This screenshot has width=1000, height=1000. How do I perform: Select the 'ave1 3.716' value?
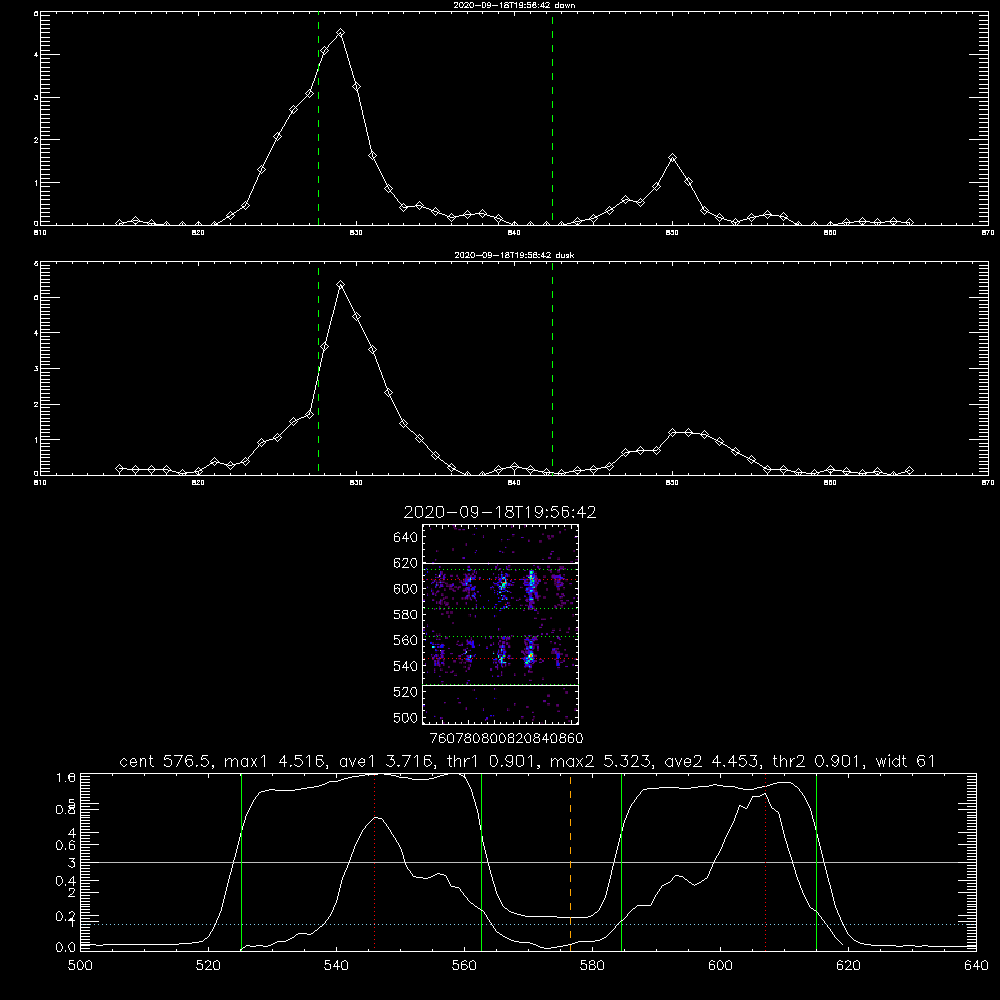(386, 761)
